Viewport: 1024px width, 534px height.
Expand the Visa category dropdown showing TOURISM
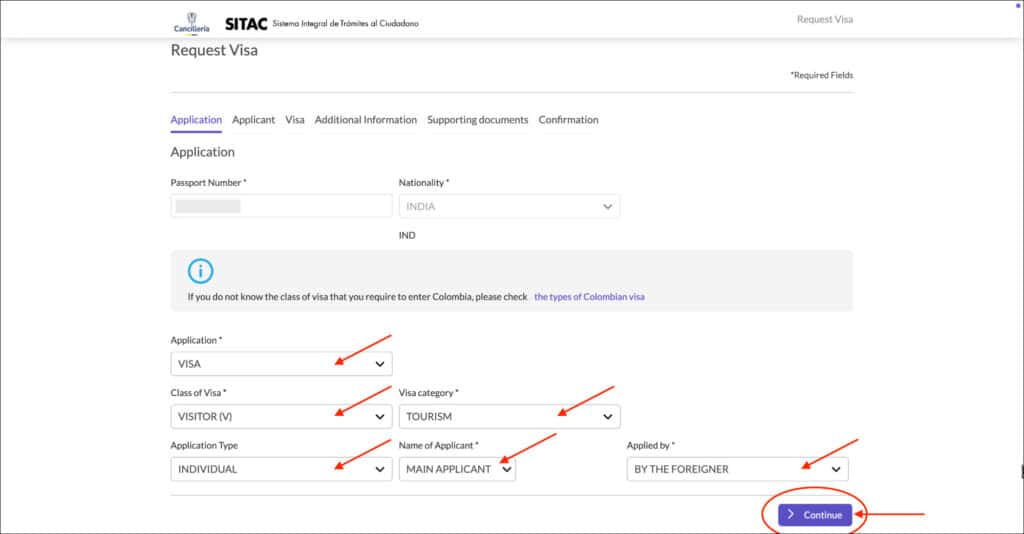coord(509,416)
